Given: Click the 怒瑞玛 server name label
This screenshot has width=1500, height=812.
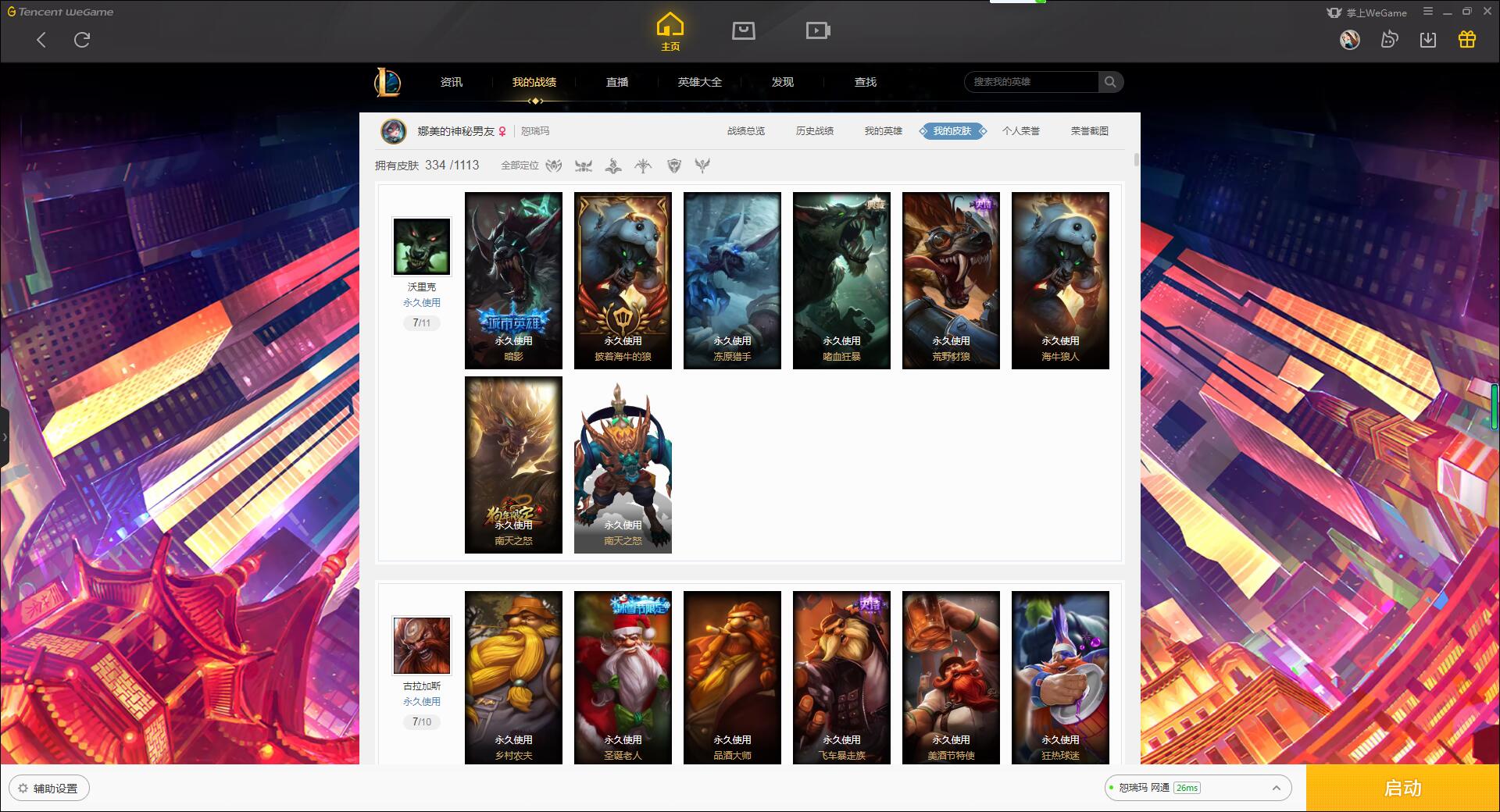Looking at the screenshot, I should [x=536, y=131].
